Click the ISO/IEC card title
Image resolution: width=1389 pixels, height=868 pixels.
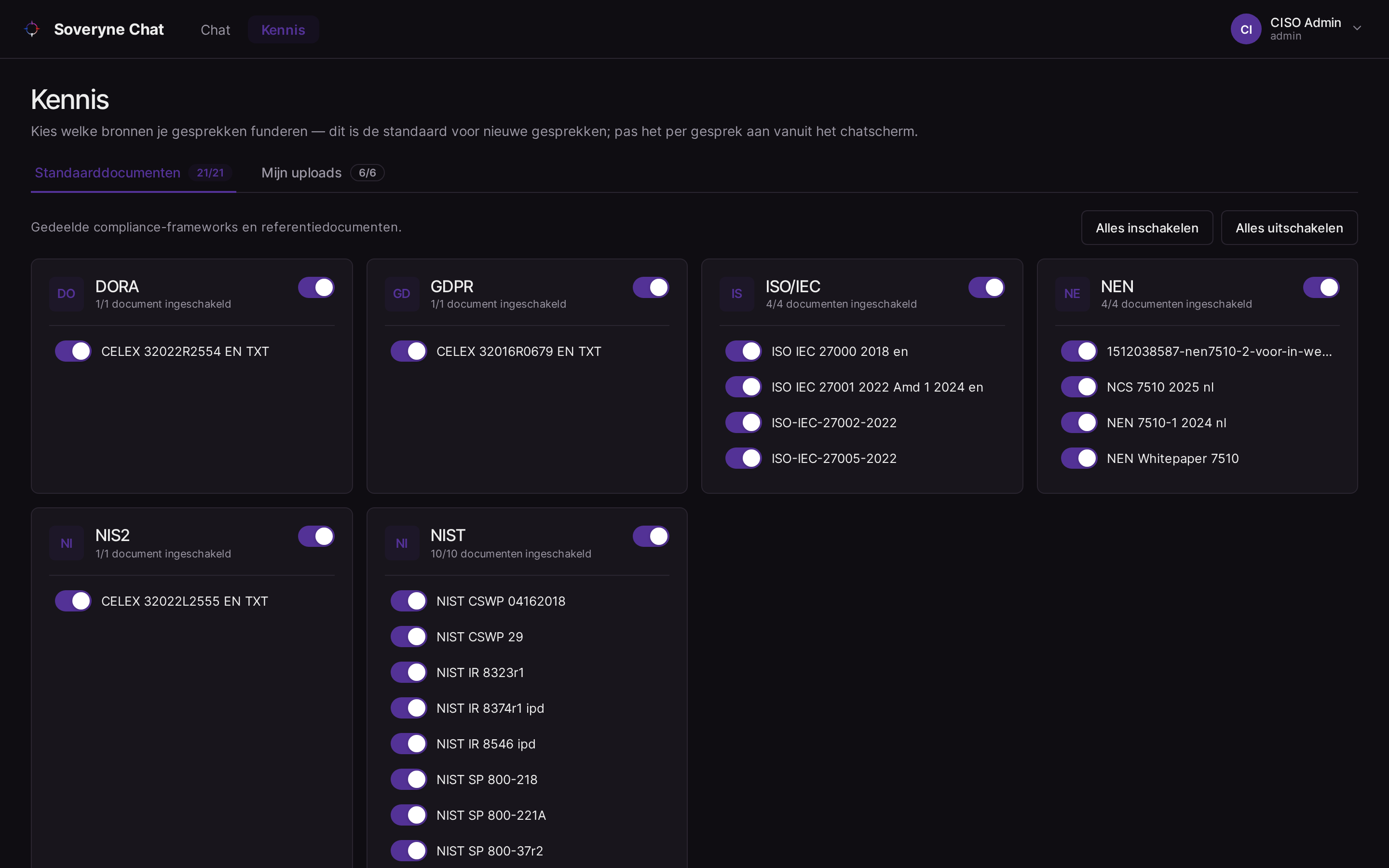click(793, 286)
